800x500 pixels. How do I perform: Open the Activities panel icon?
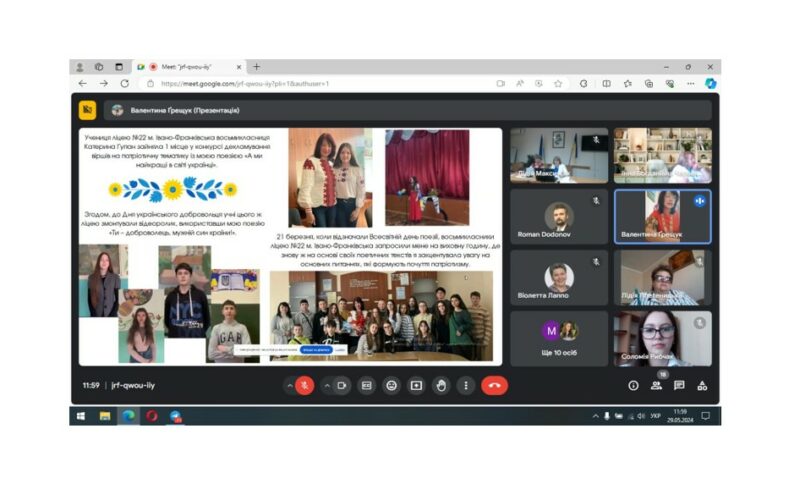pos(702,385)
